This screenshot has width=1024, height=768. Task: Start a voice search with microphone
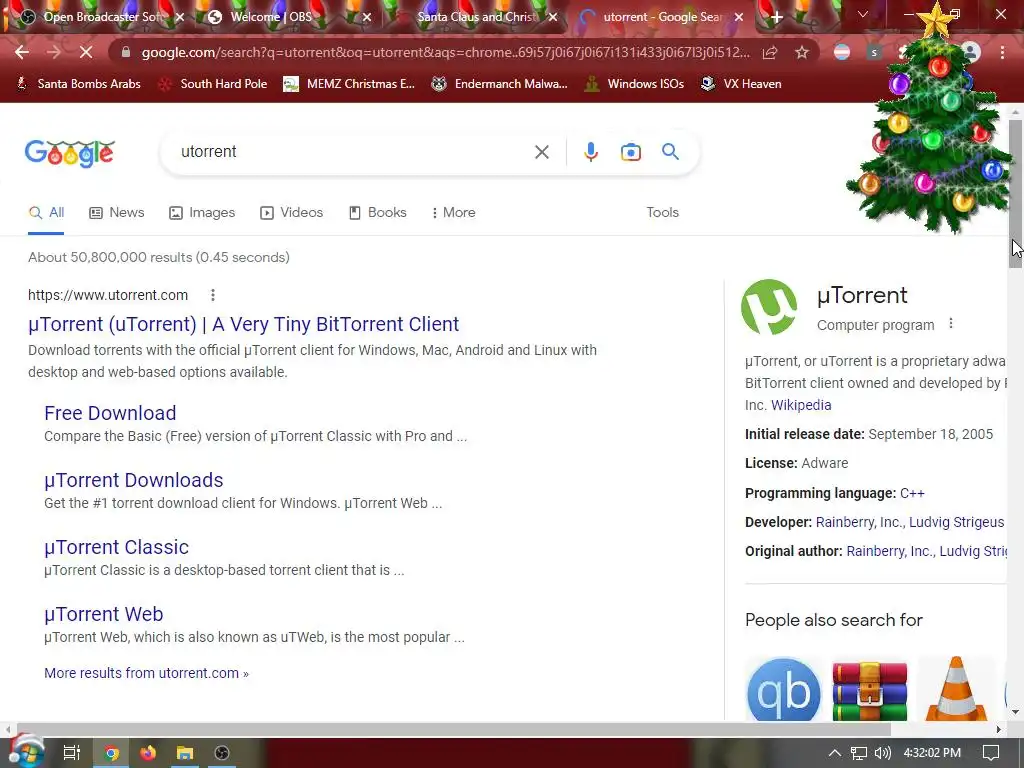pos(590,152)
